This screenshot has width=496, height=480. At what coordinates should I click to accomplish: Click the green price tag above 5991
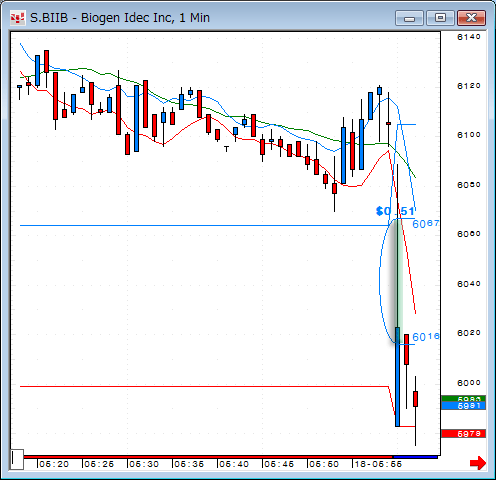[x=463, y=398]
